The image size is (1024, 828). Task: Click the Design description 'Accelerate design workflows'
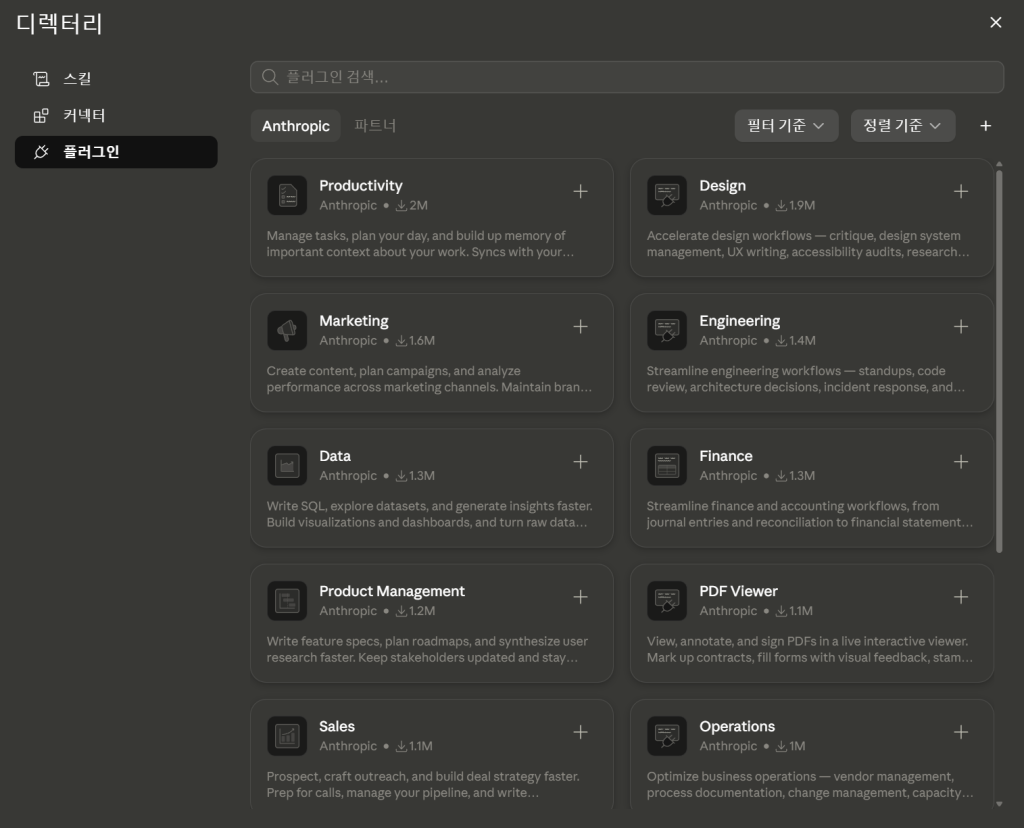click(808, 244)
